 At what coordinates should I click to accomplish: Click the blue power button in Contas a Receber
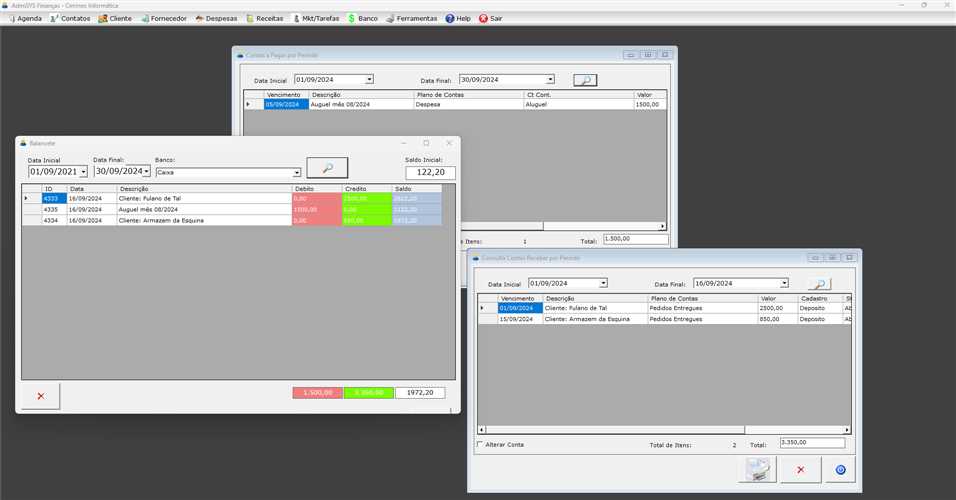click(x=840, y=469)
